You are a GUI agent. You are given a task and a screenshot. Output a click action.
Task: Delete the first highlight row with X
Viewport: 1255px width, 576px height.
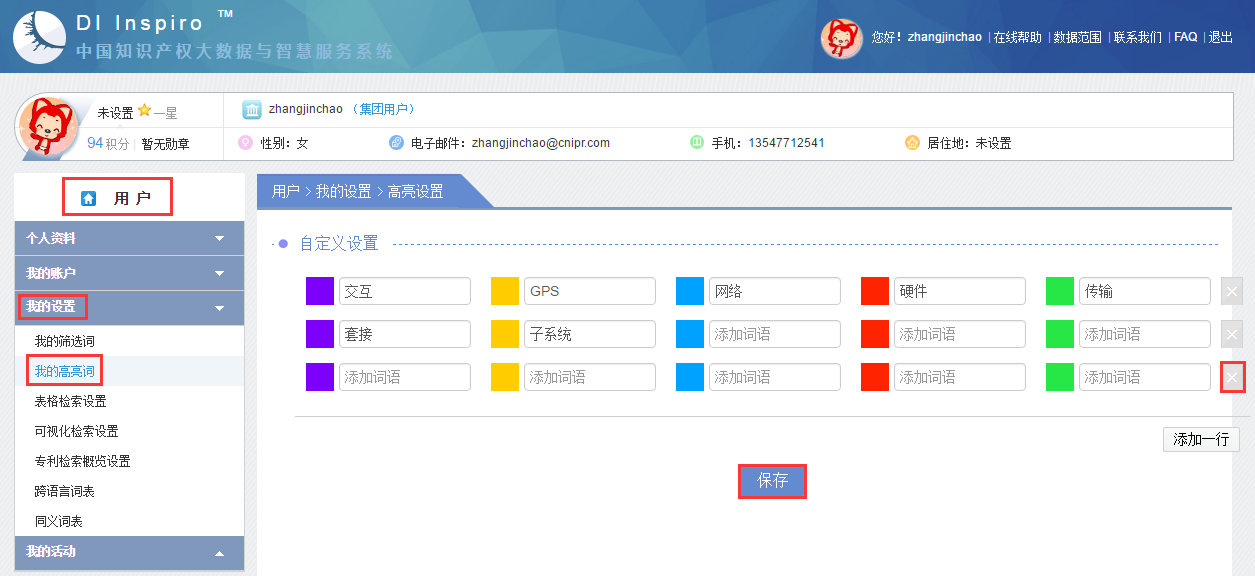[1232, 291]
